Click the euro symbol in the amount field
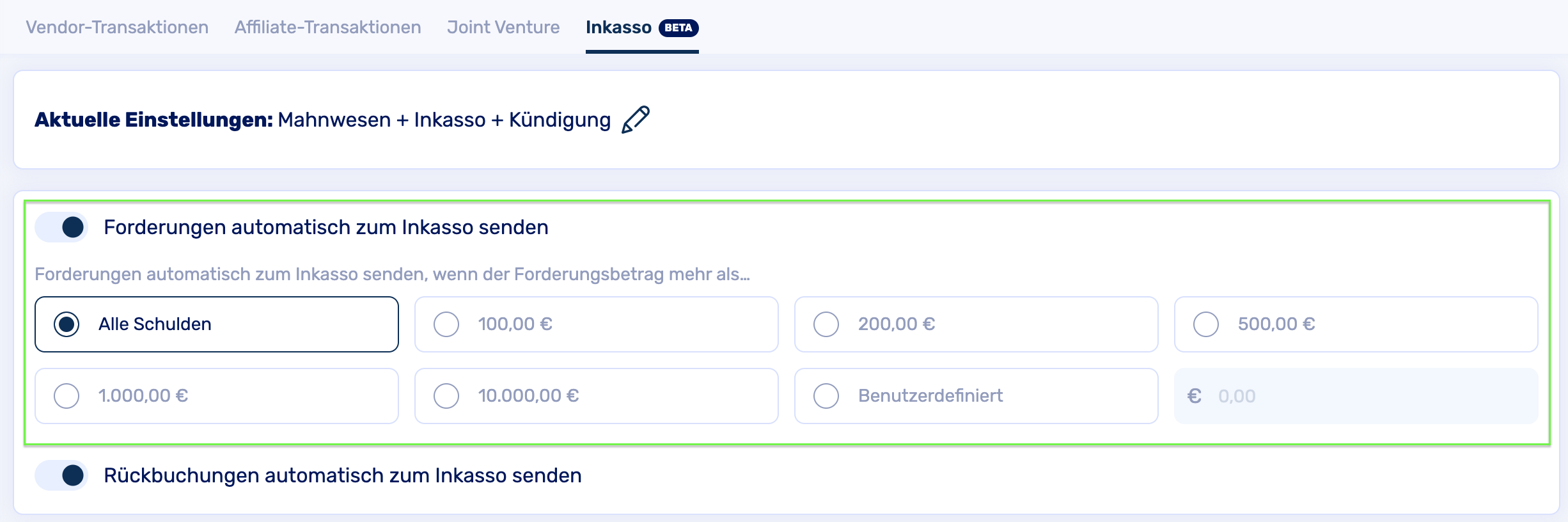1568x522 pixels. (1194, 396)
